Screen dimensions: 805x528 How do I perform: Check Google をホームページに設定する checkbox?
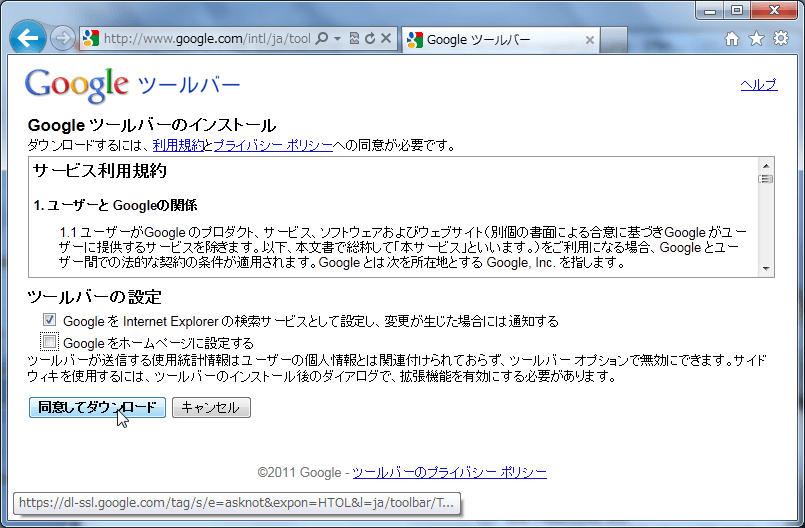(x=49, y=342)
